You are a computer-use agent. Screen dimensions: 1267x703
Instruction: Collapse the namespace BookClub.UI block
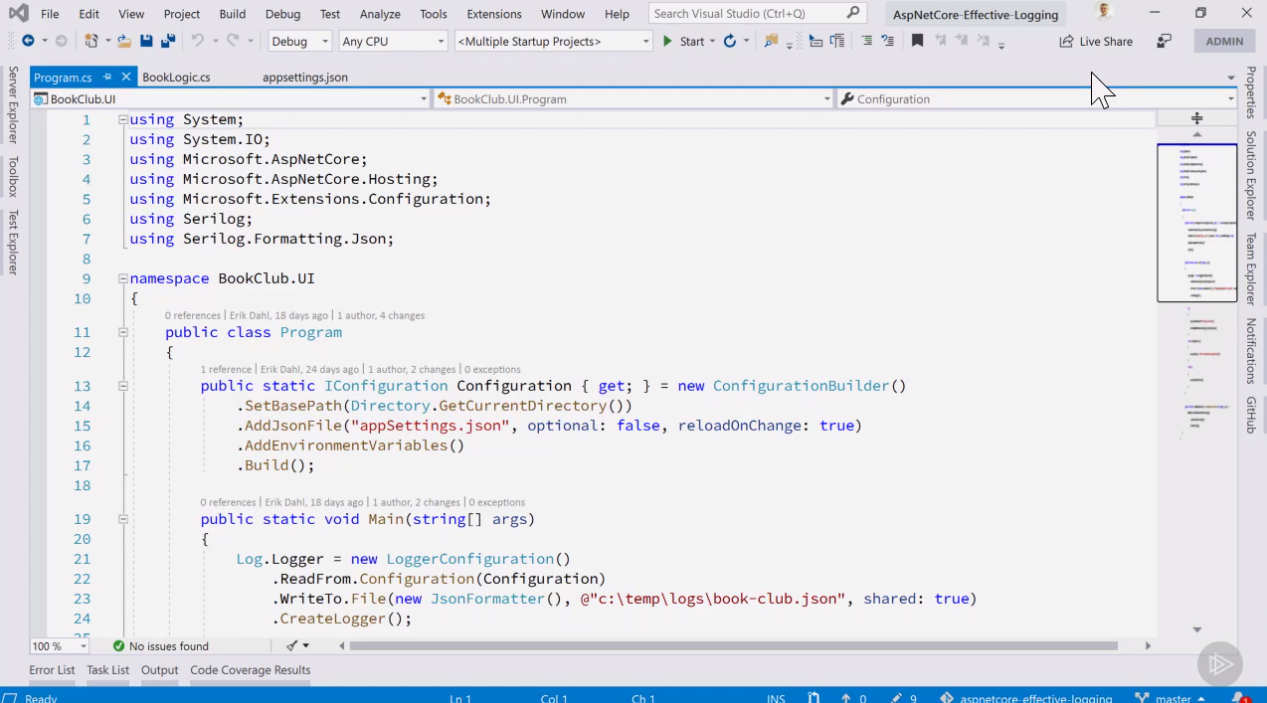(123, 279)
